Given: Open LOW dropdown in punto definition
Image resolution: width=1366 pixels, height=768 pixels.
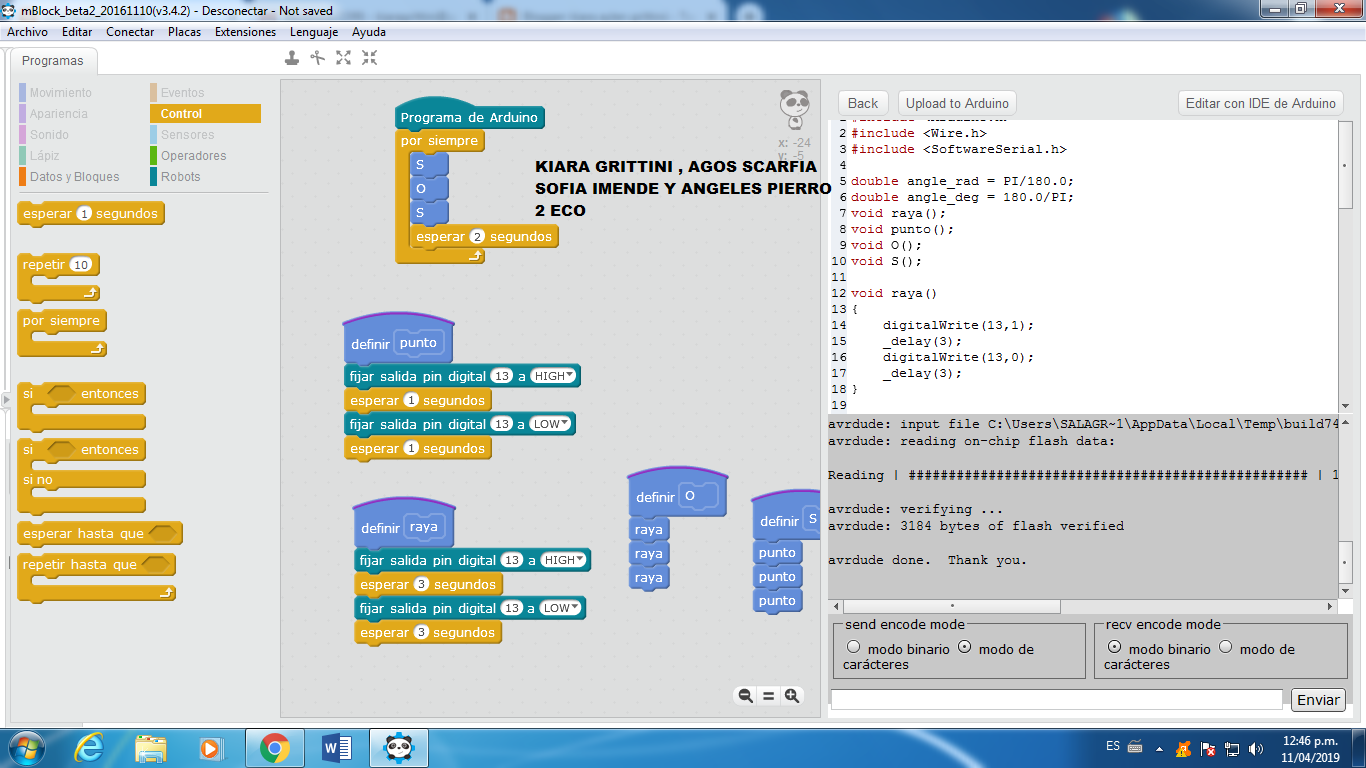Looking at the screenshot, I should (x=551, y=424).
